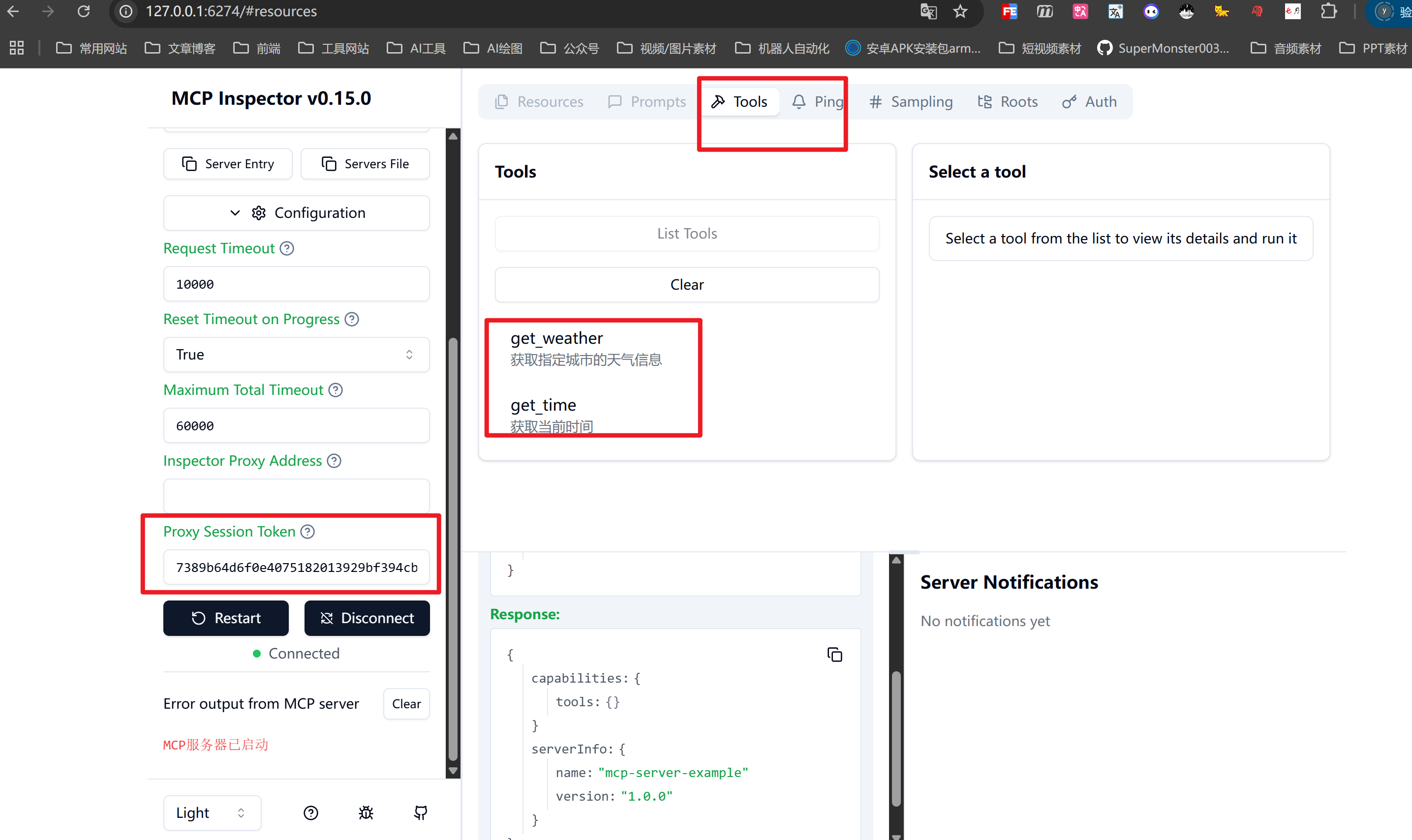The height and width of the screenshot is (840, 1412).
Task: Switch to the Ping tab
Action: pos(818,102)
